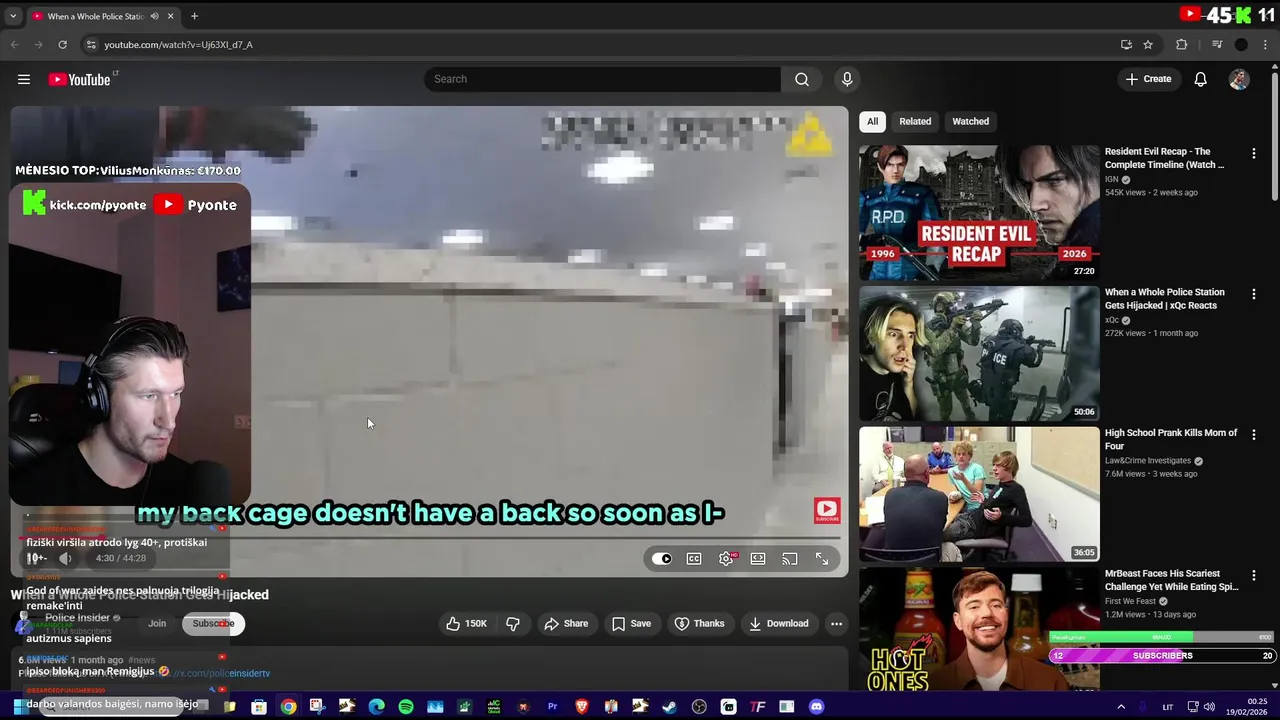The image size is (1280, 720).
Task: Open more actions under the video
Action: [x=836, y=624]
